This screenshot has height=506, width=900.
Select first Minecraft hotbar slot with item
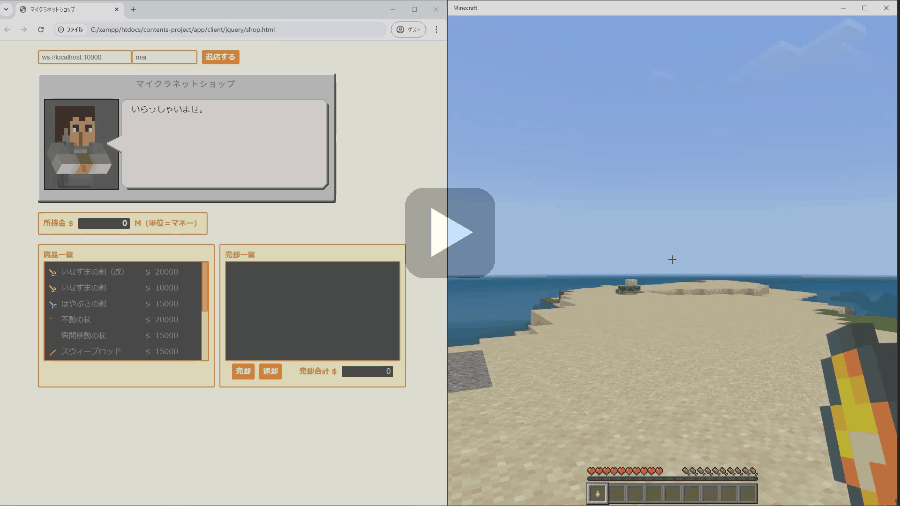pyautogui.click(x=597, y=493)
